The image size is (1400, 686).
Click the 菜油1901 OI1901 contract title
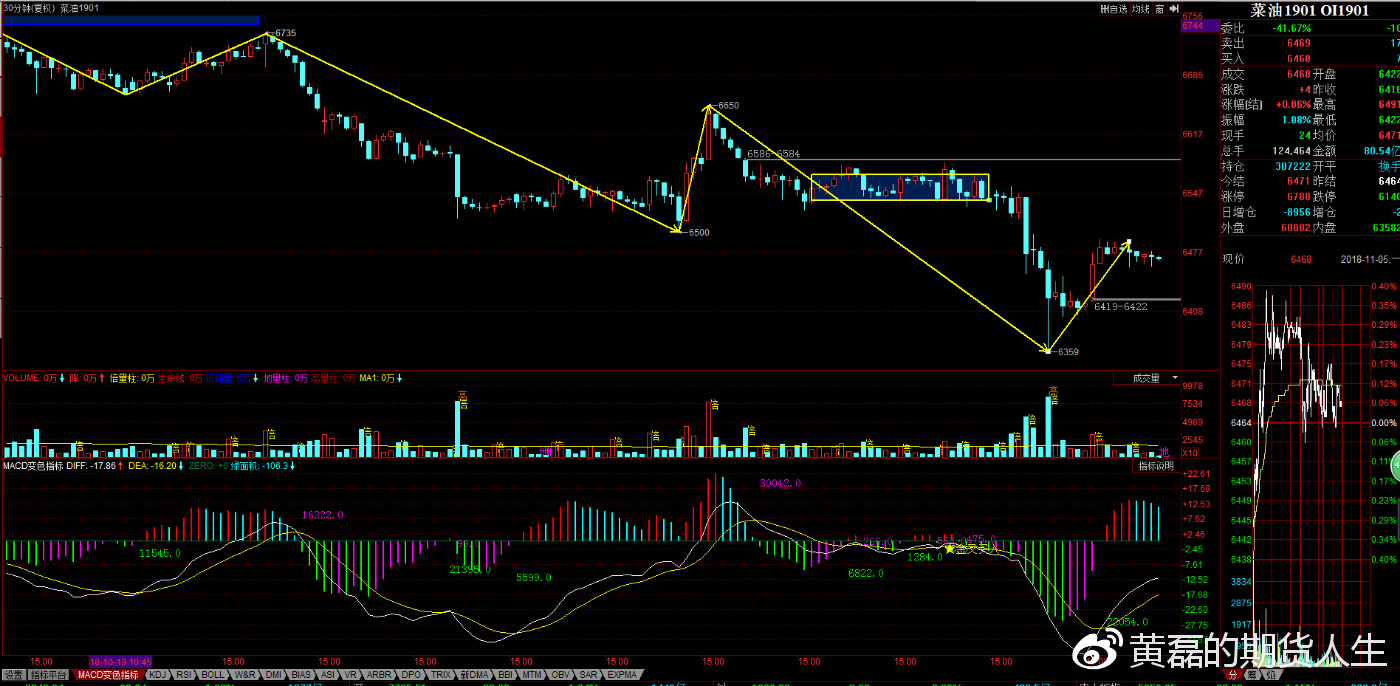click(x=1310, y=10)
